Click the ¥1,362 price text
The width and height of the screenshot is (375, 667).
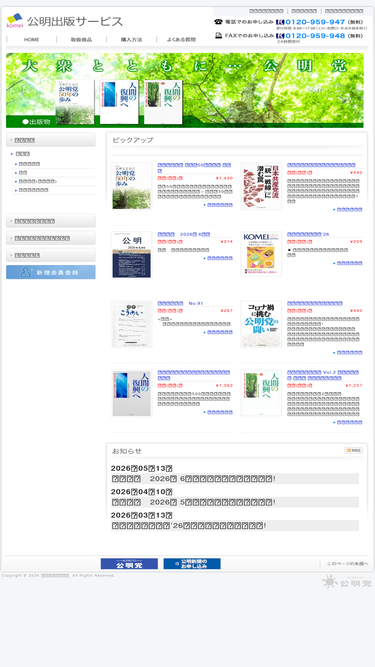pyautogui.click(x=224, y=386)
